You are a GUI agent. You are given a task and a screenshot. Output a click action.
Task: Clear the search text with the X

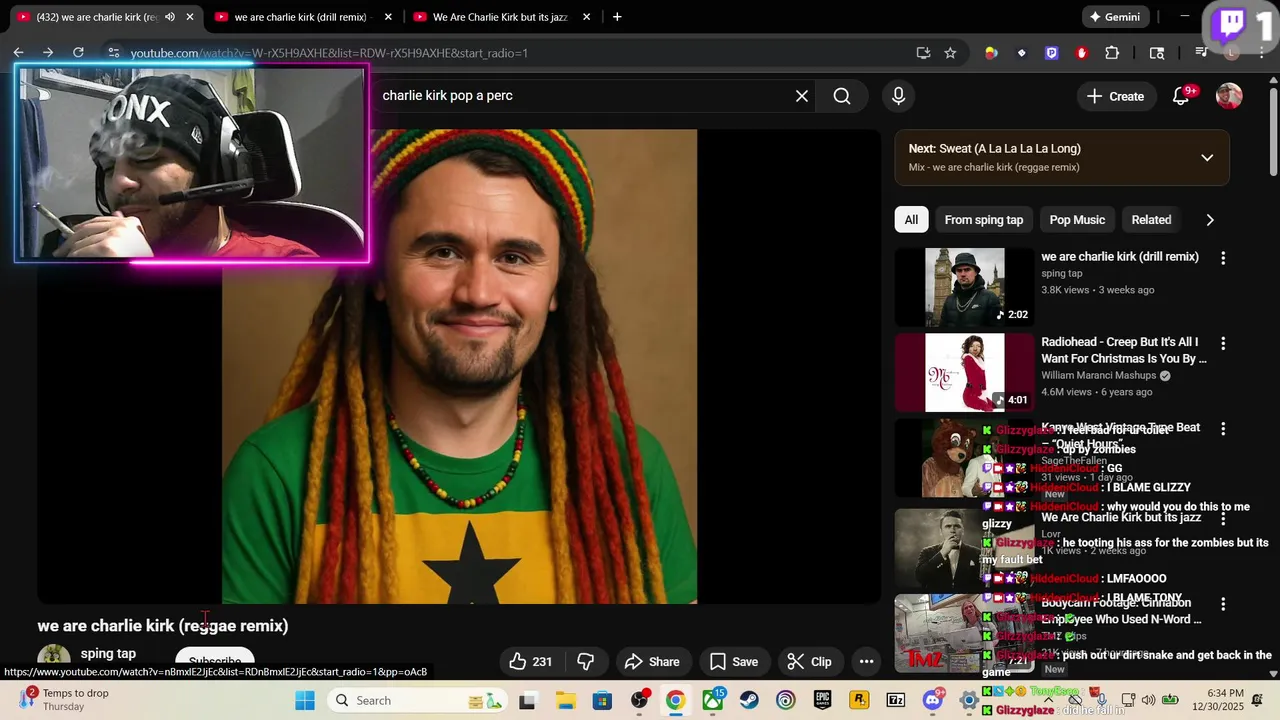pyautogui.click(x=802, y=96)
